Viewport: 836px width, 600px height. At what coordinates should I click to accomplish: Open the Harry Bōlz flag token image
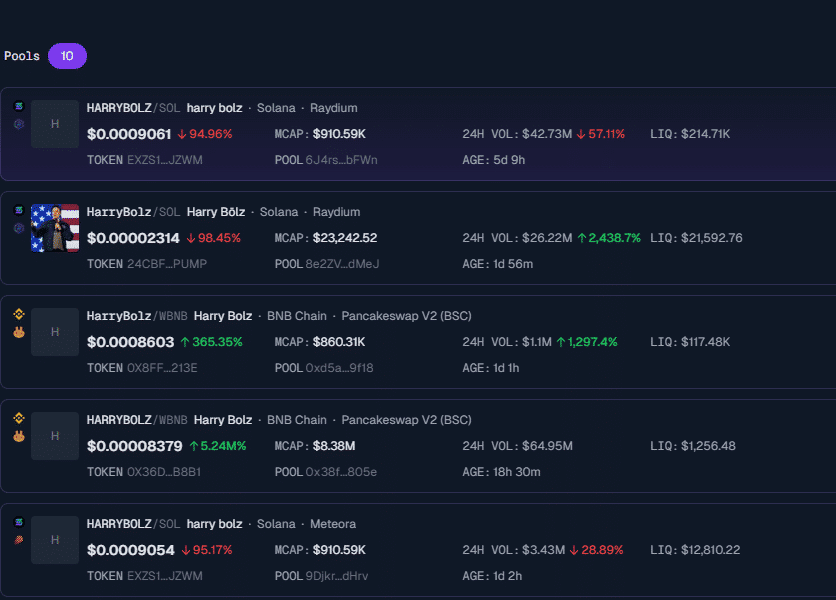coord(55,228)
